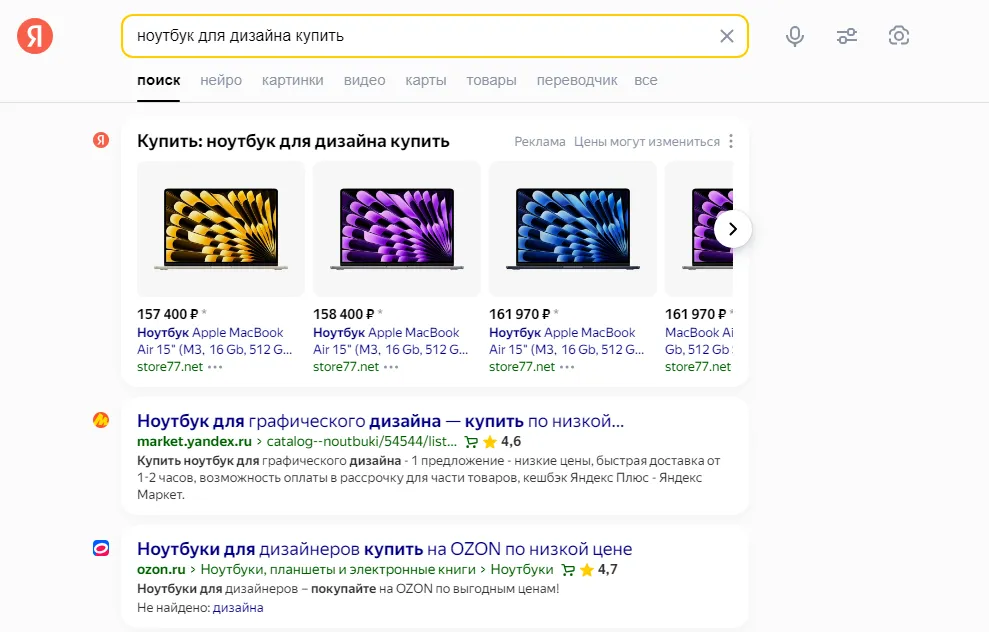Open the карты tab
The height and width of the screenshot is (632, 989).
pos(426,80)
